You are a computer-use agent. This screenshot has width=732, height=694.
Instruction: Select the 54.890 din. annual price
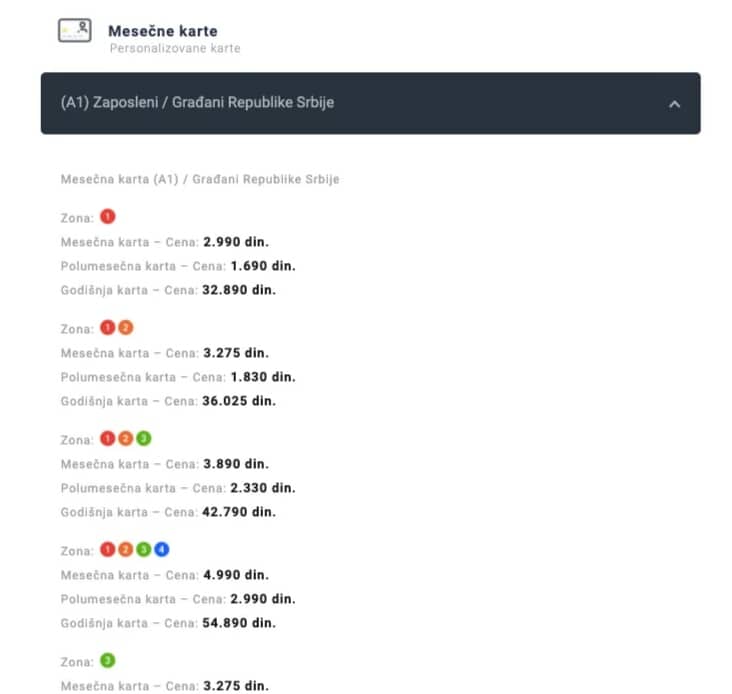tap(239, 623)
